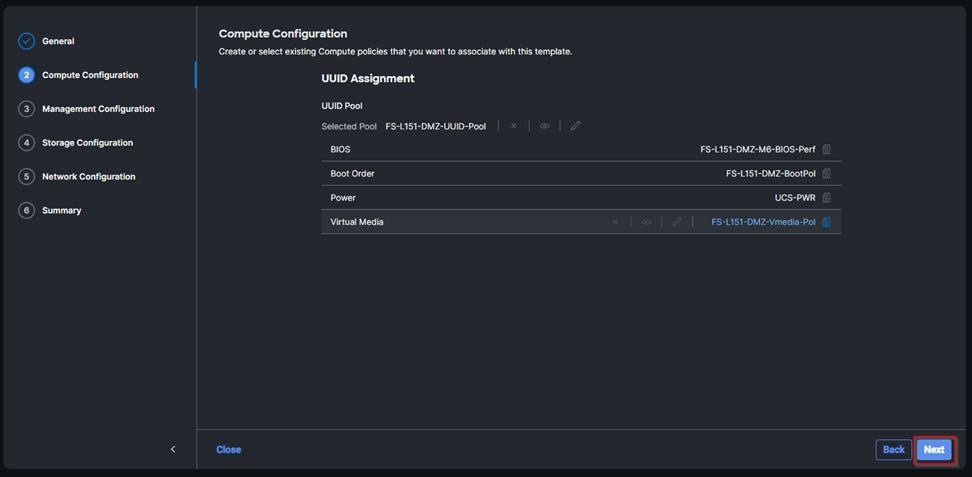Go to the Summary step
972x477 pixels.
pos(62,211)
